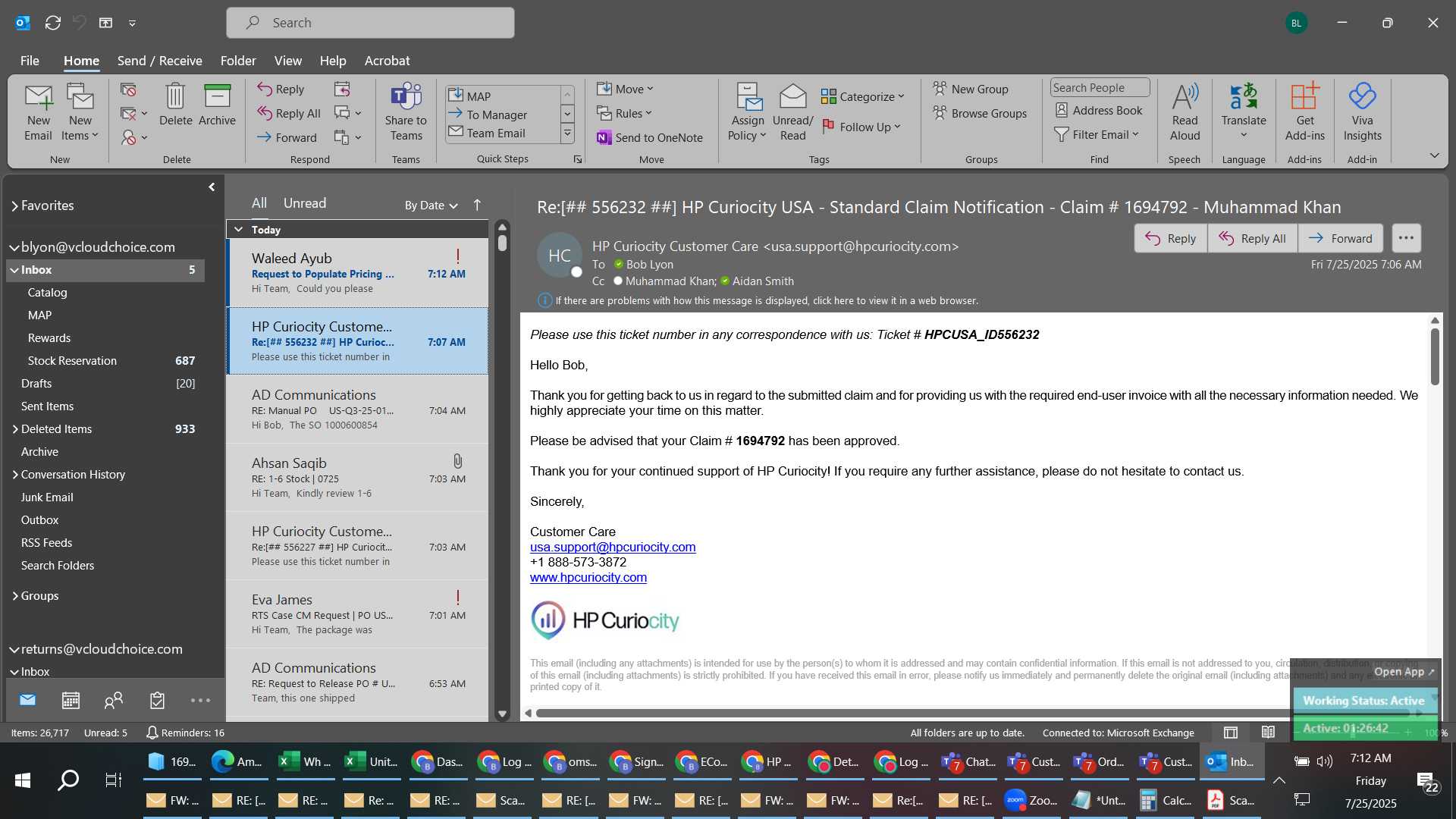Open the Filter Email dropdown

tap(1097, 134)
